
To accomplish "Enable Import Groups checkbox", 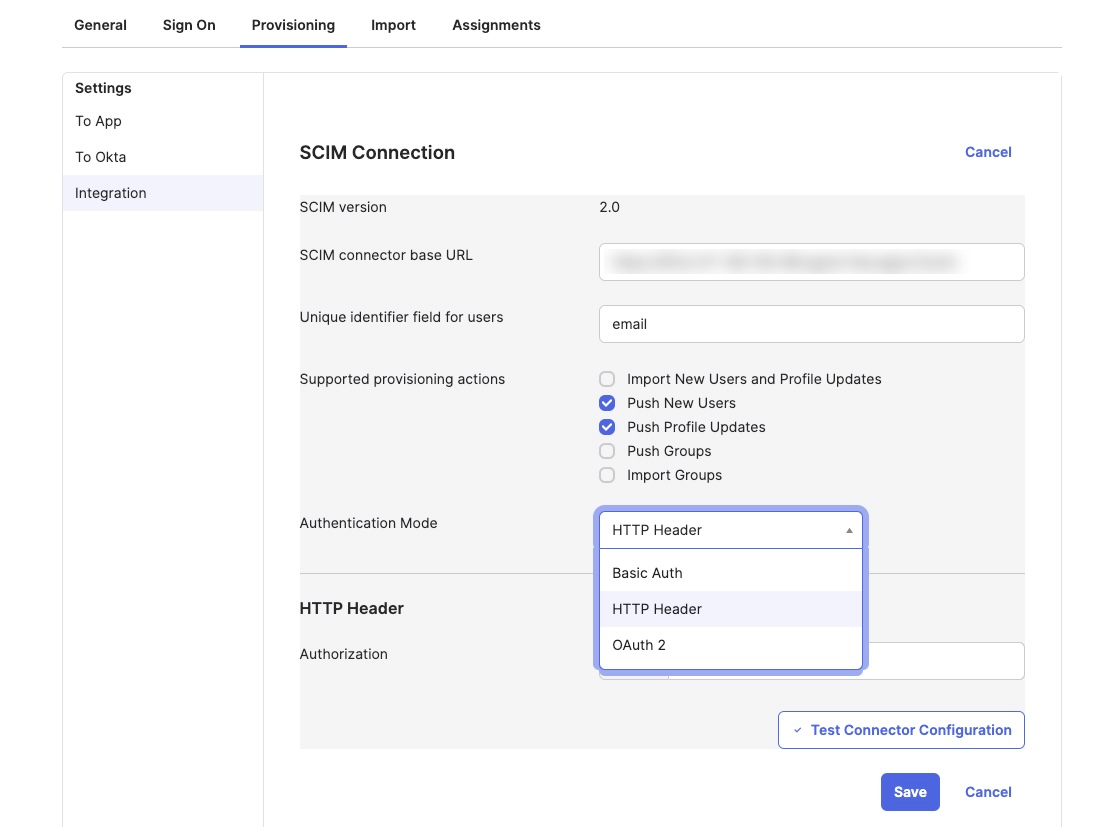I will point(607,475).
